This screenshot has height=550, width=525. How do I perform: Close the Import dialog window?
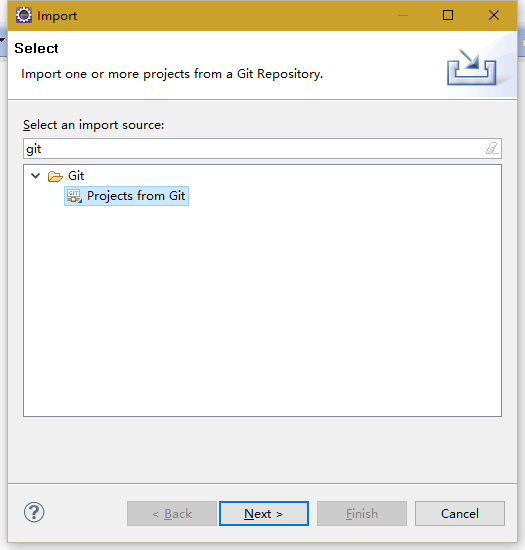click(x=494, y=15)
